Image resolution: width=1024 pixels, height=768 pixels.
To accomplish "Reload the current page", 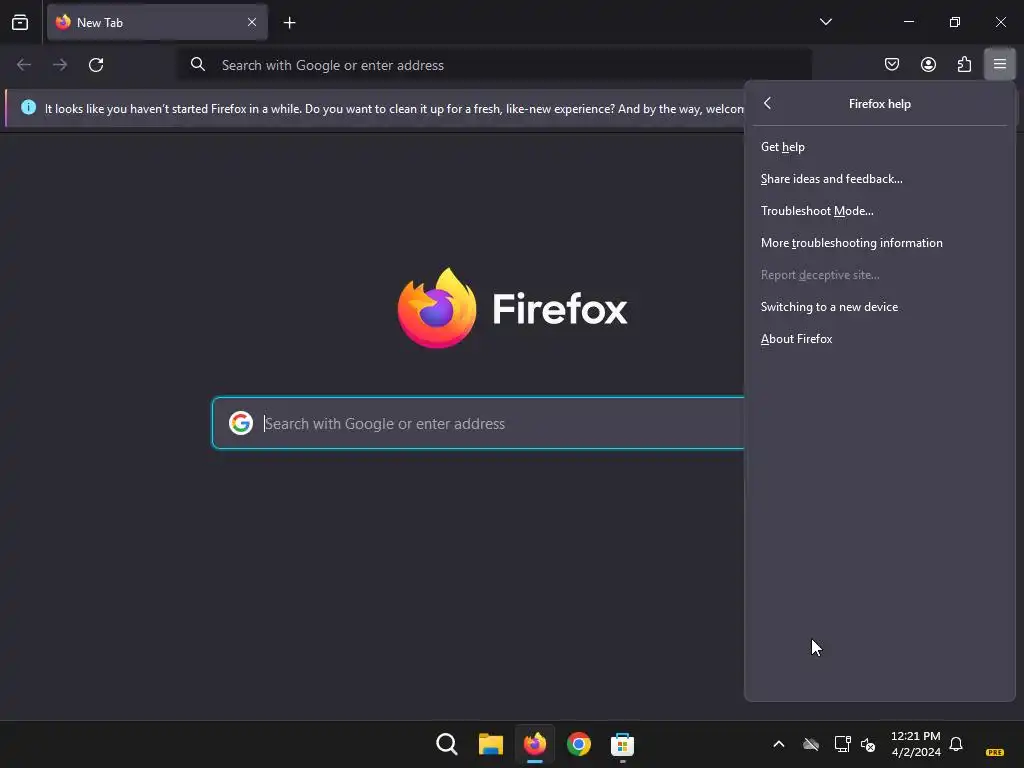I will click(x=96, y=65).
